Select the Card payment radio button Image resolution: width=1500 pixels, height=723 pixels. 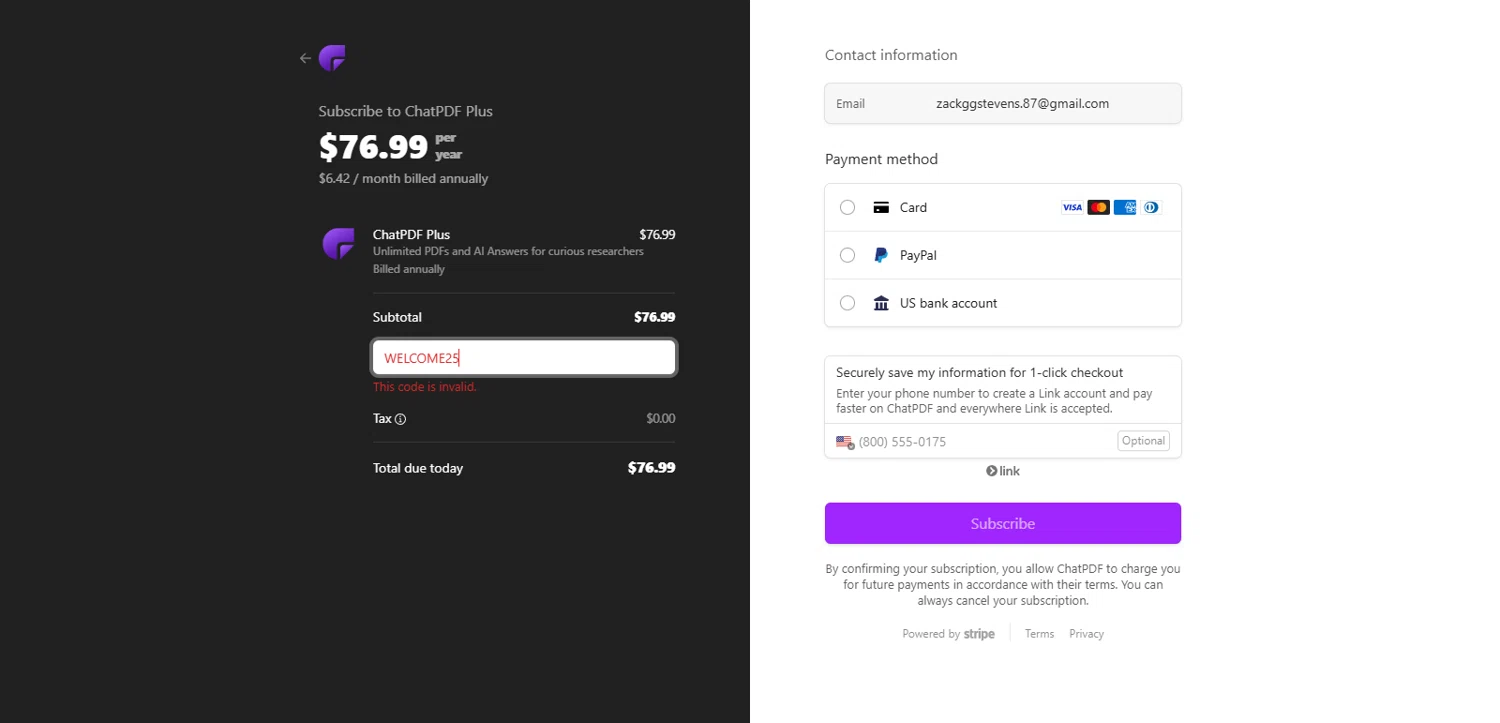pos(848,207)
